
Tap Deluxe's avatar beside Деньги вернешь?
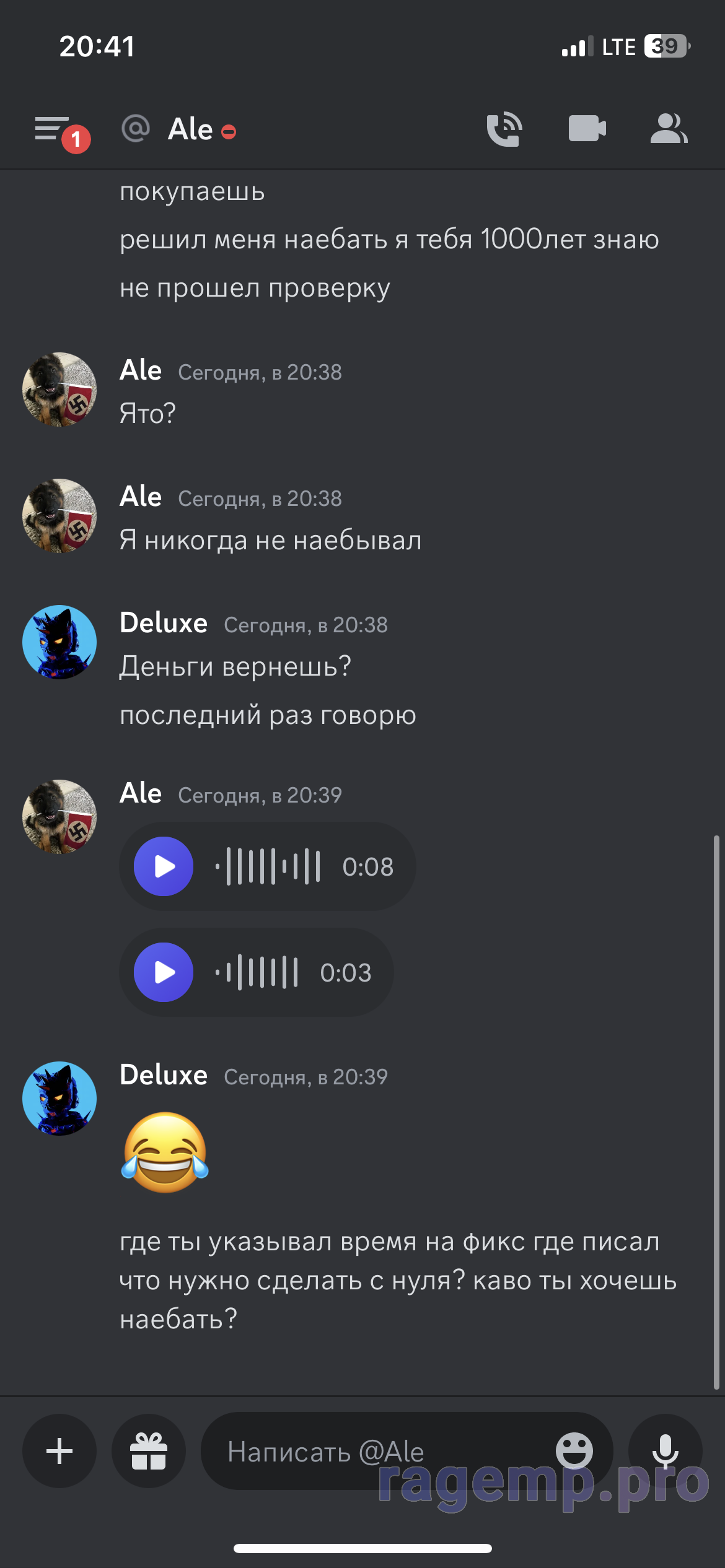tap(59, 642)
